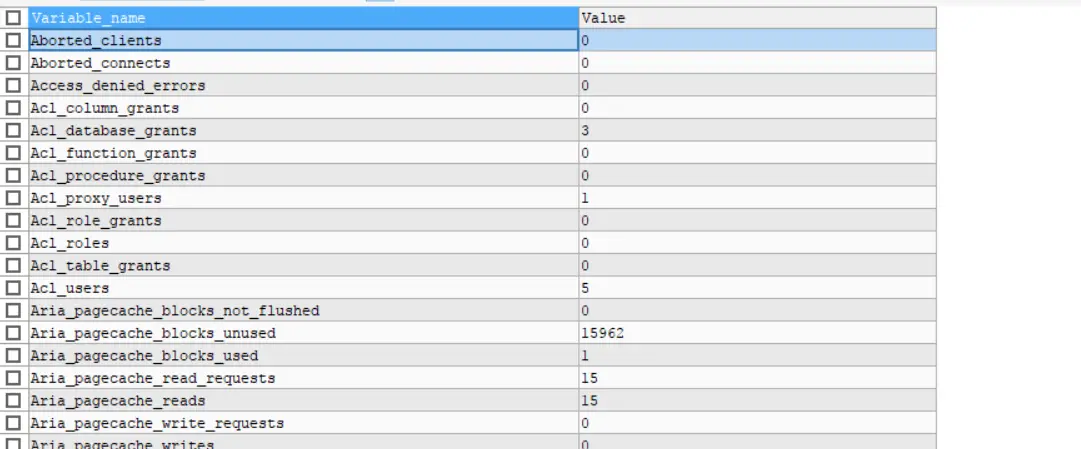Check the Acl_table_grants row checkbox

[13, 266]
